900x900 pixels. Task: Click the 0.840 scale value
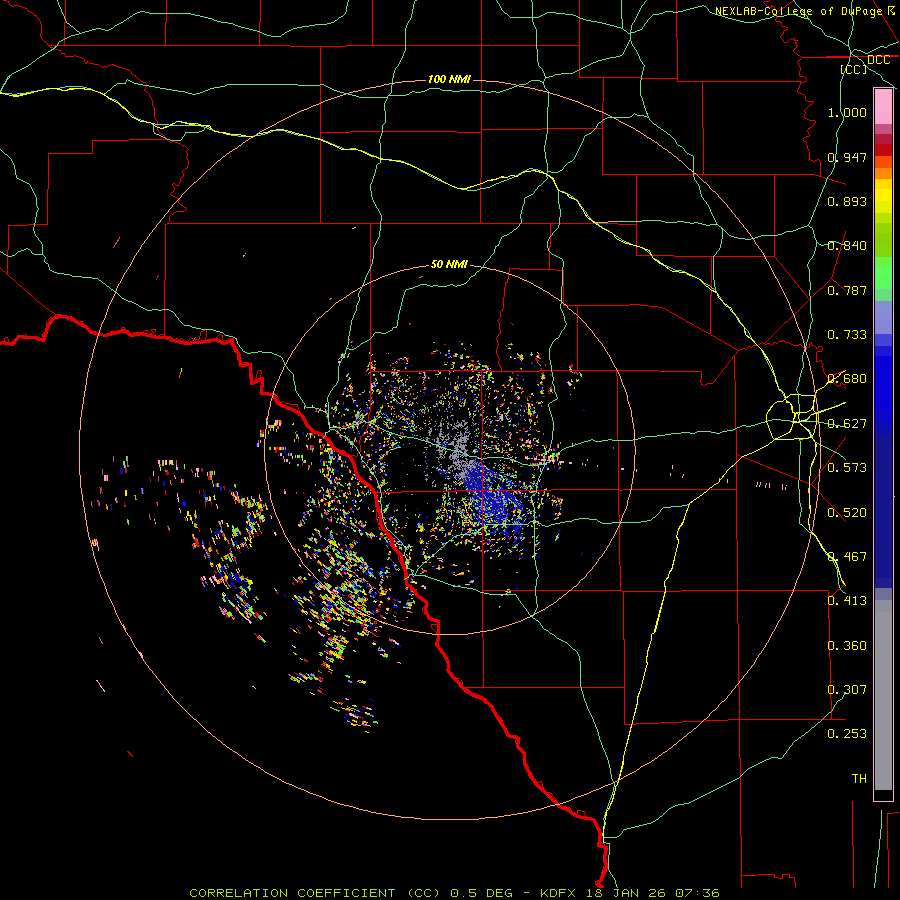pos(847,246)
